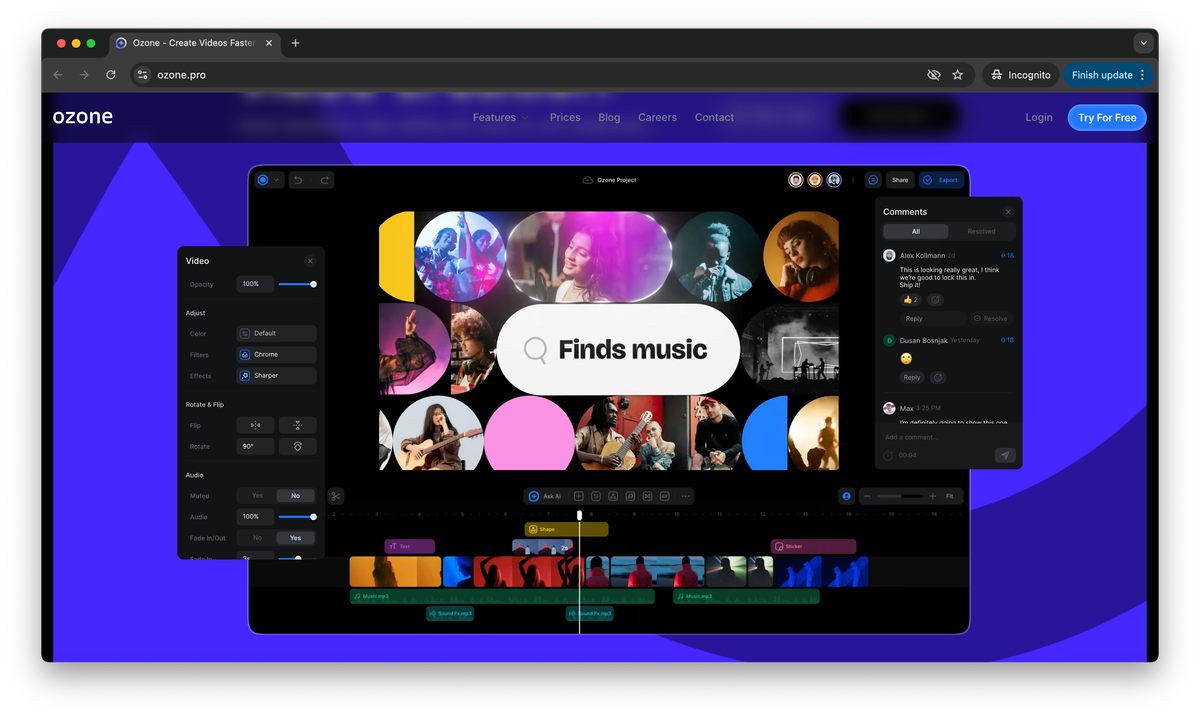The image size is (1200, 717).
Task: Open the Prices page
Action: click(565, 118)
